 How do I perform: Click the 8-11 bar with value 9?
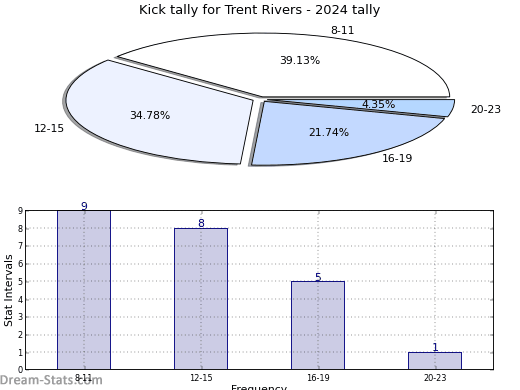pos(84,290)
